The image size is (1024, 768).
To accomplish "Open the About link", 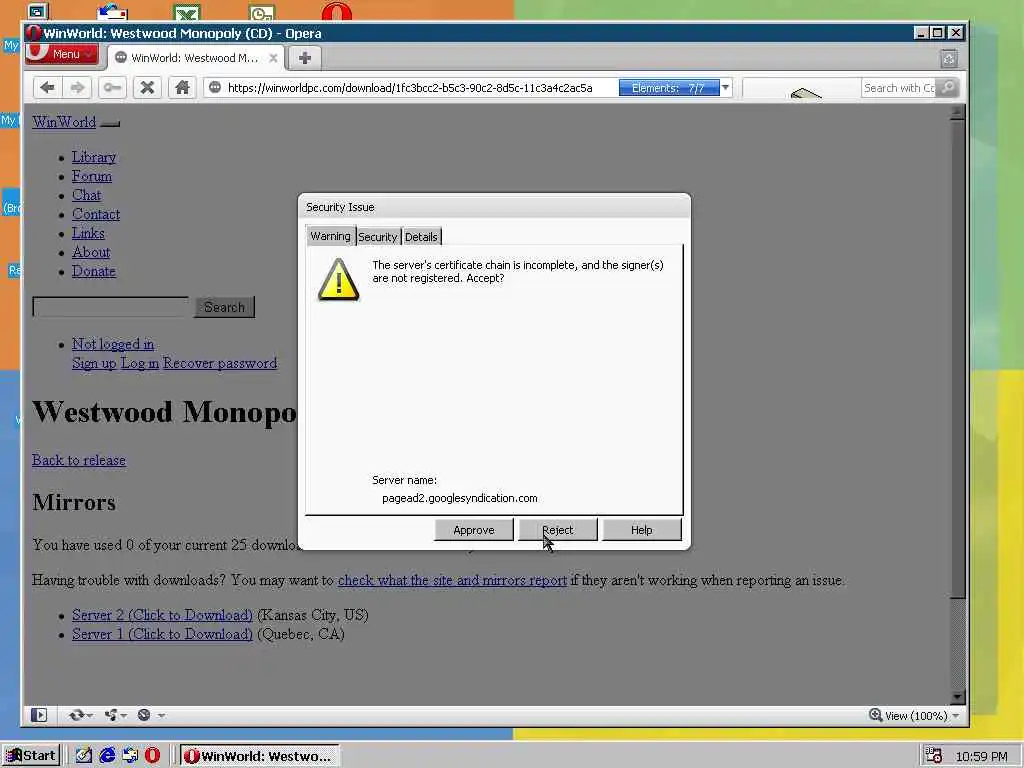I will pos(91,252).
